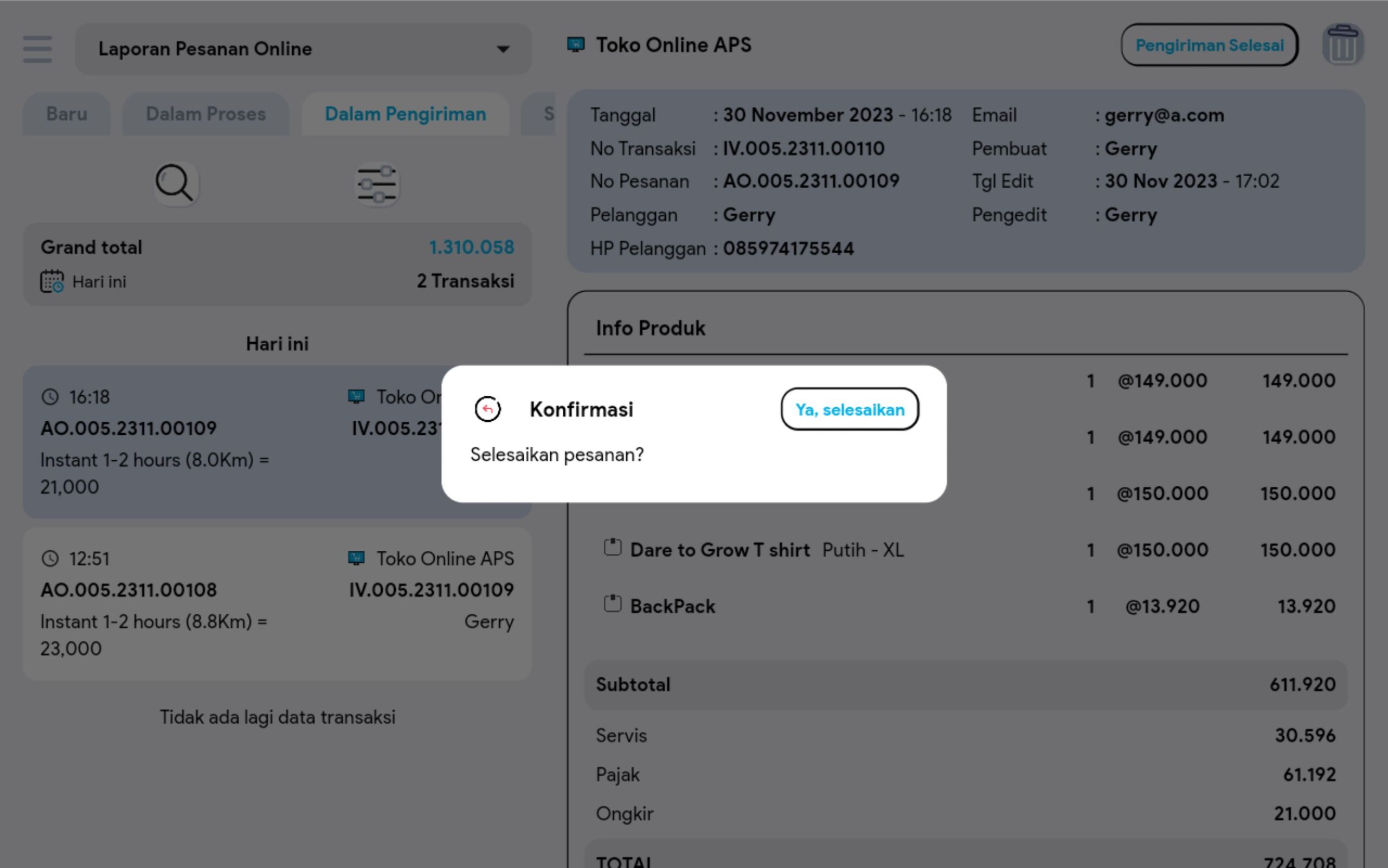Screen dimensions: 1388x868
Task: Click the trash delete icon
Action: tap(1342, 46)
